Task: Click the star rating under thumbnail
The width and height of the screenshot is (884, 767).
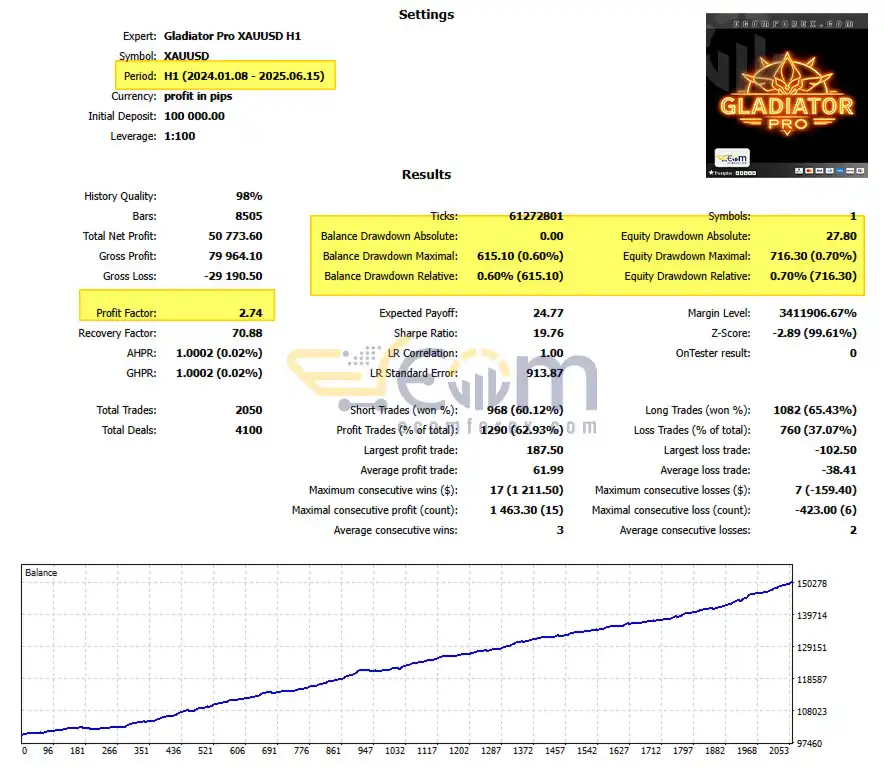Action: 732,173
